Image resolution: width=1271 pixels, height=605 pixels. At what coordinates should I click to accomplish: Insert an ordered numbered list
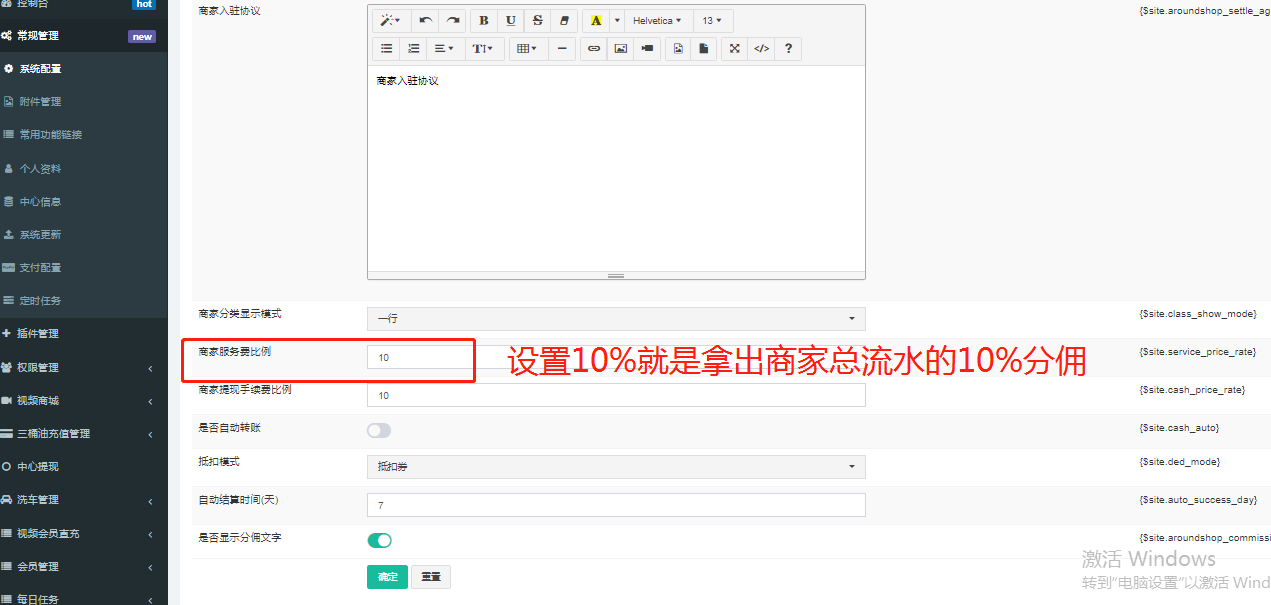[x=413, y=48]
